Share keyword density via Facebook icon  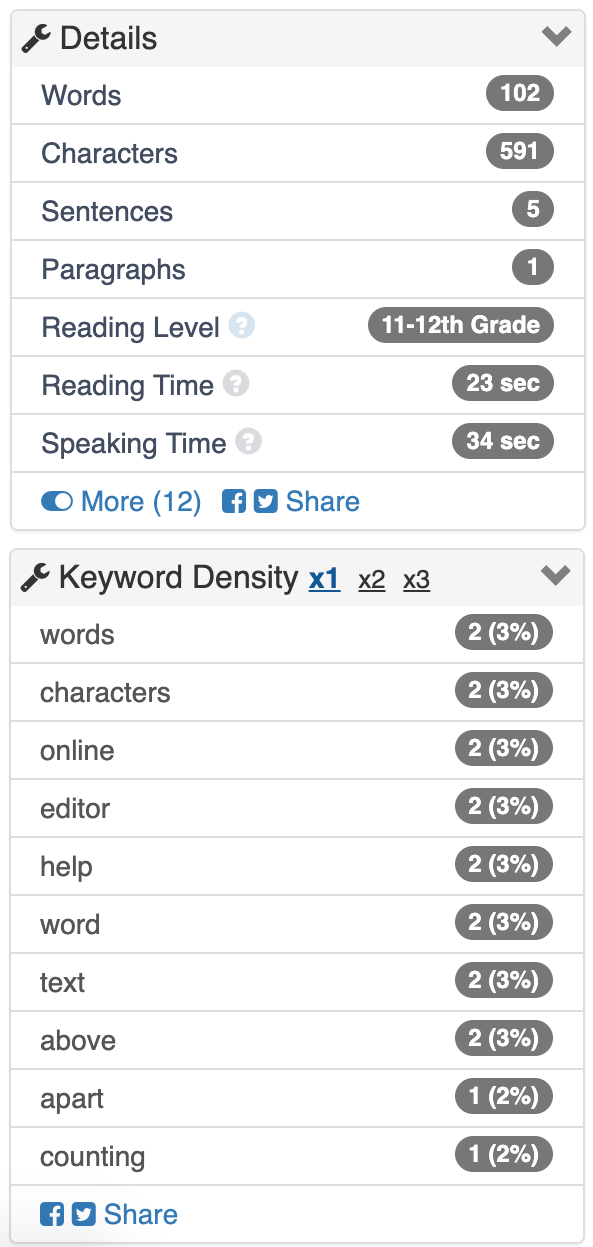point(52,1214)
